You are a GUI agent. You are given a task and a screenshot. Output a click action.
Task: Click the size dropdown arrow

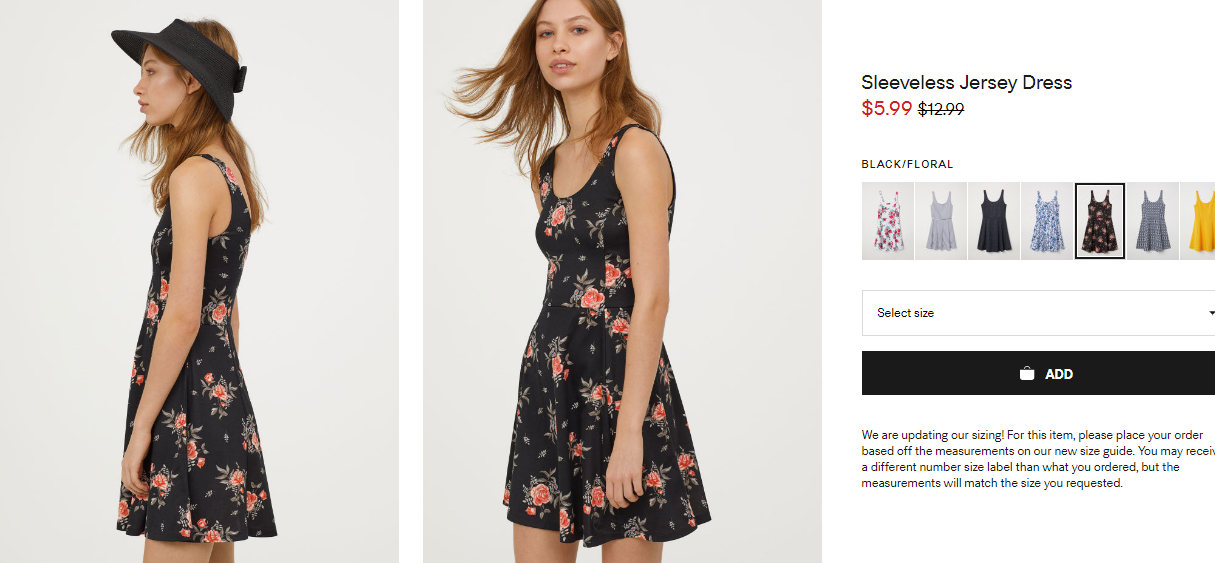click(1211, 313)
